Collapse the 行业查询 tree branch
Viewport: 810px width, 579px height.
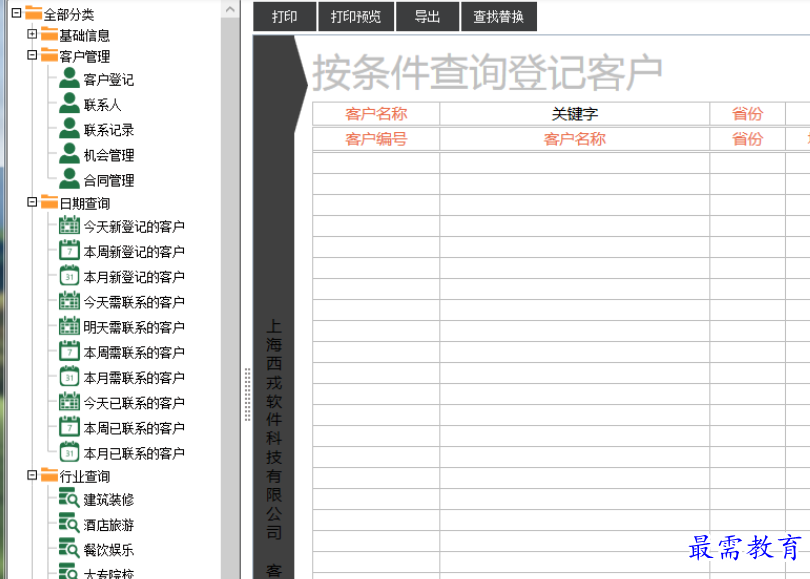tap(30, 476)
